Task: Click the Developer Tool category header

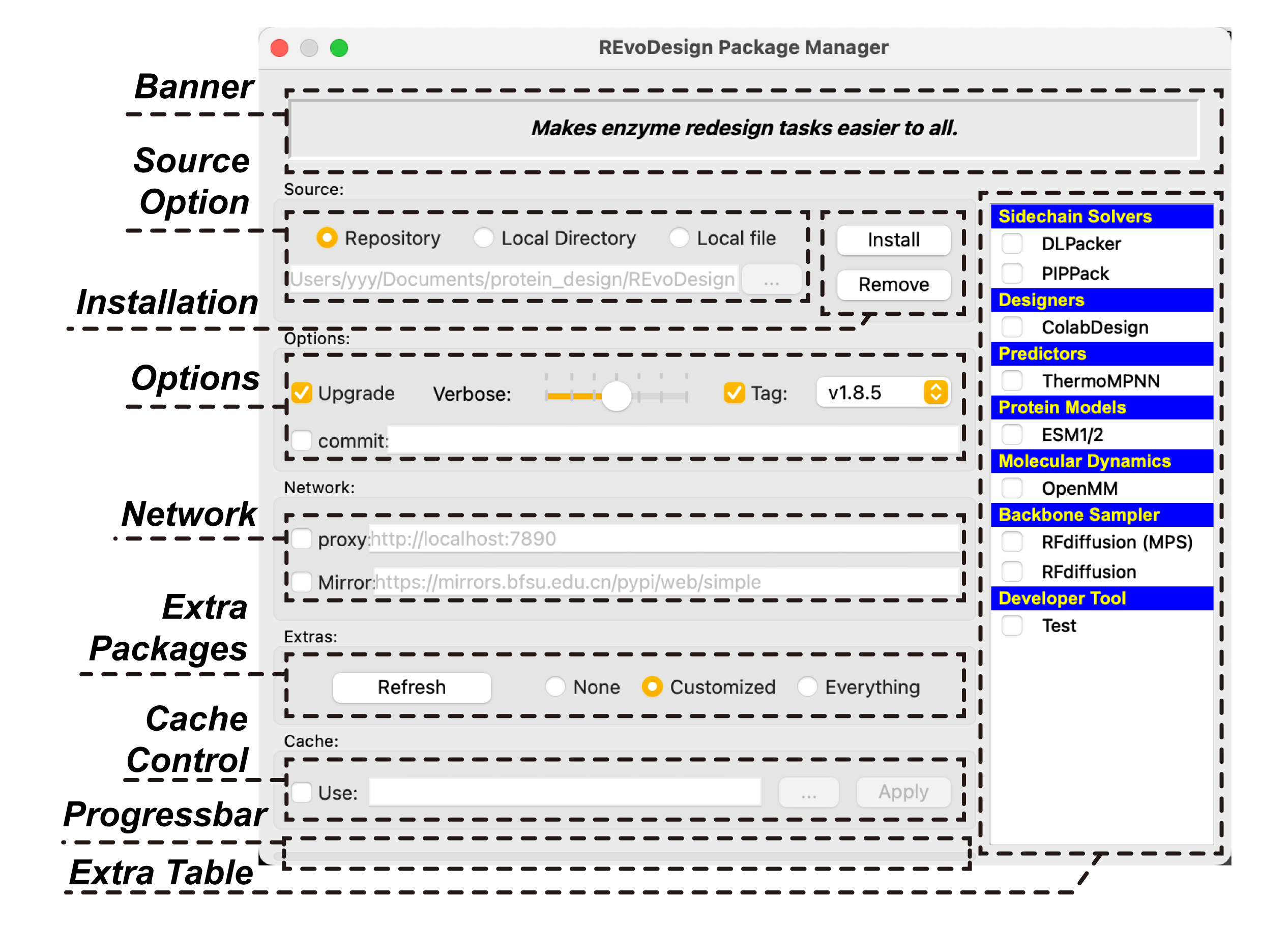Action: click(1102, 599)
